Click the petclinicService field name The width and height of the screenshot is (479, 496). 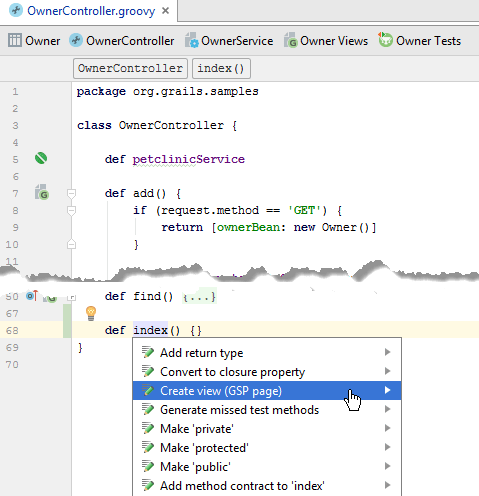(x=189, y=159)
